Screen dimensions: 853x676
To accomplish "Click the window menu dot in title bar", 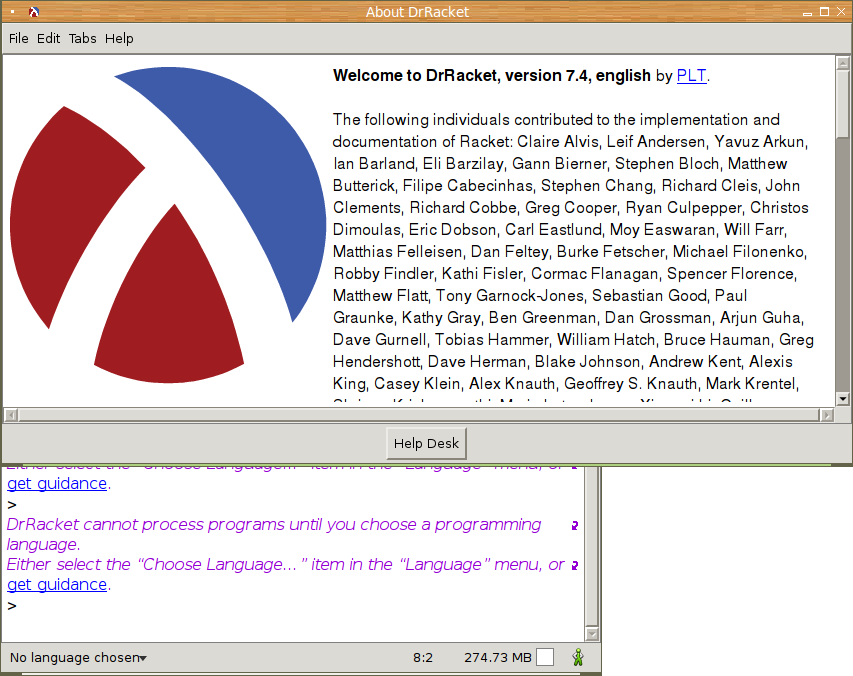I will click(12, 12).
